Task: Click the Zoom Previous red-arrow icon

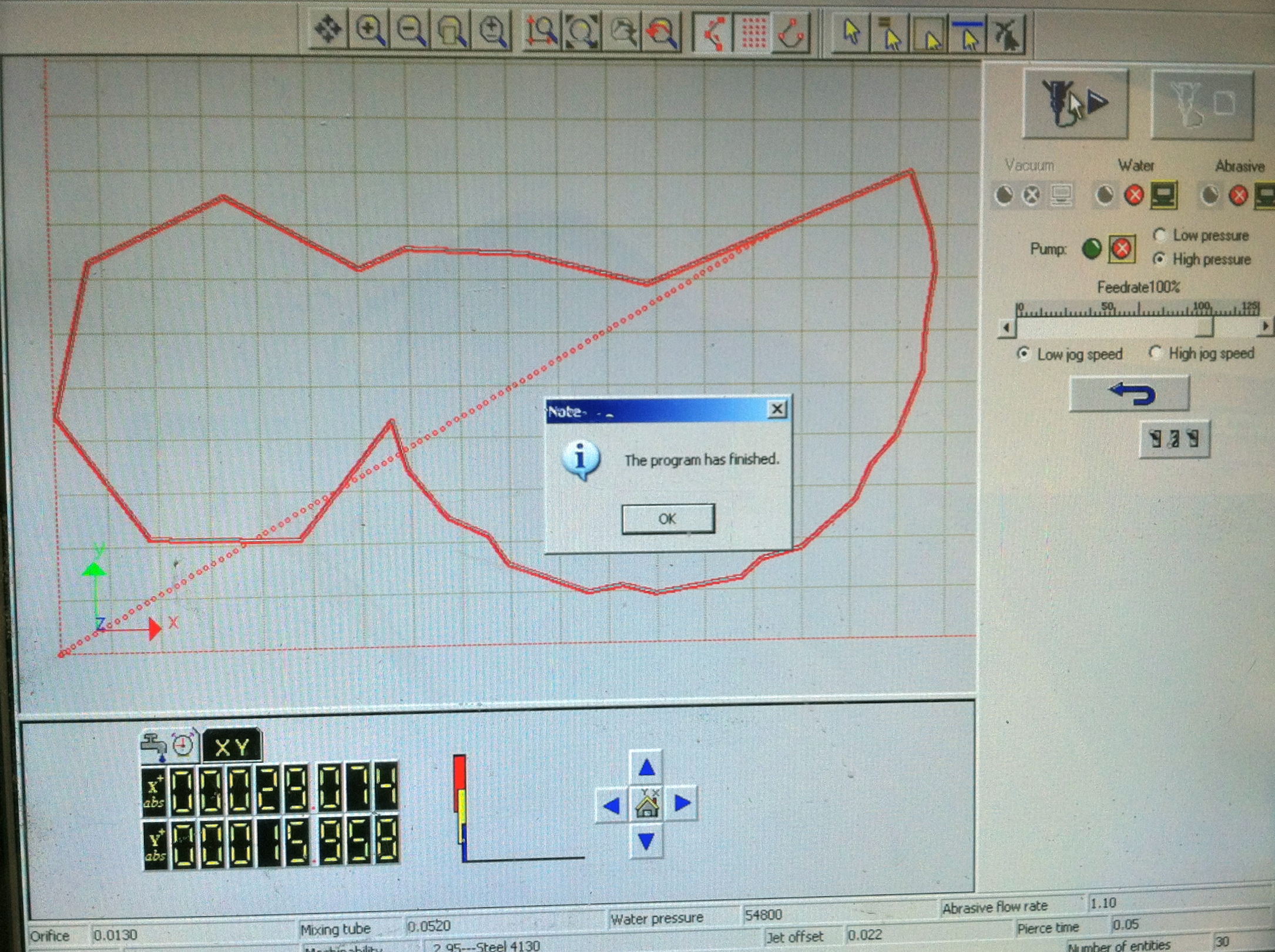Action: [x=663, y=32]
